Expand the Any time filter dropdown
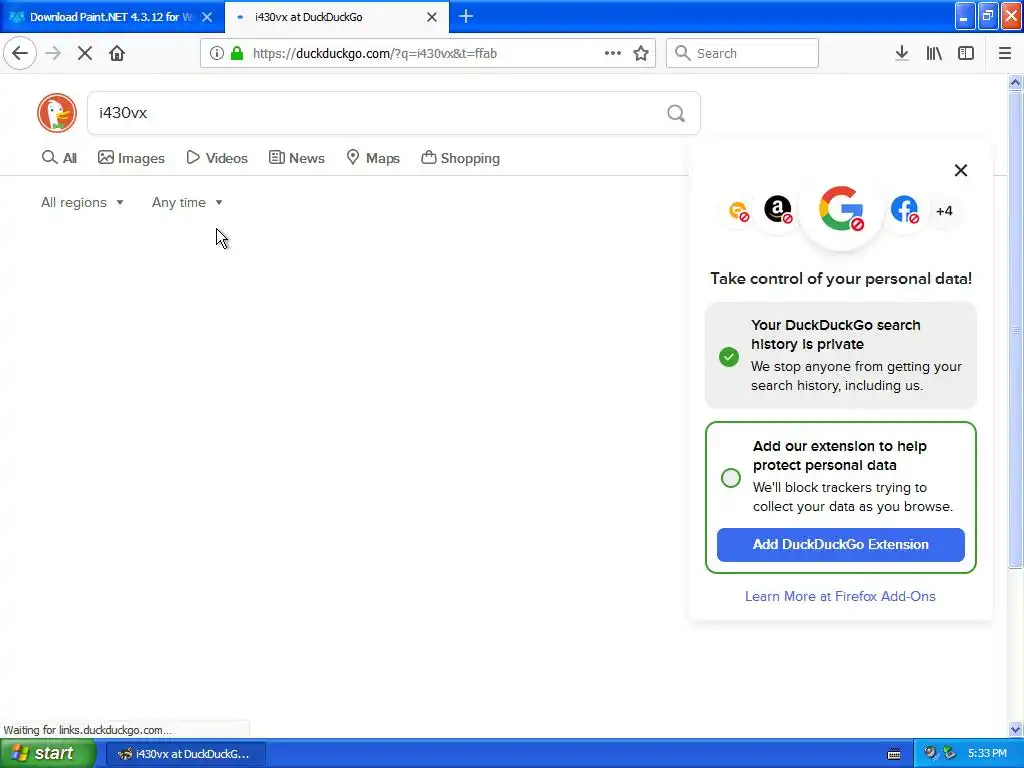Viewport: 1024px width, 768px height. point(187,202)
